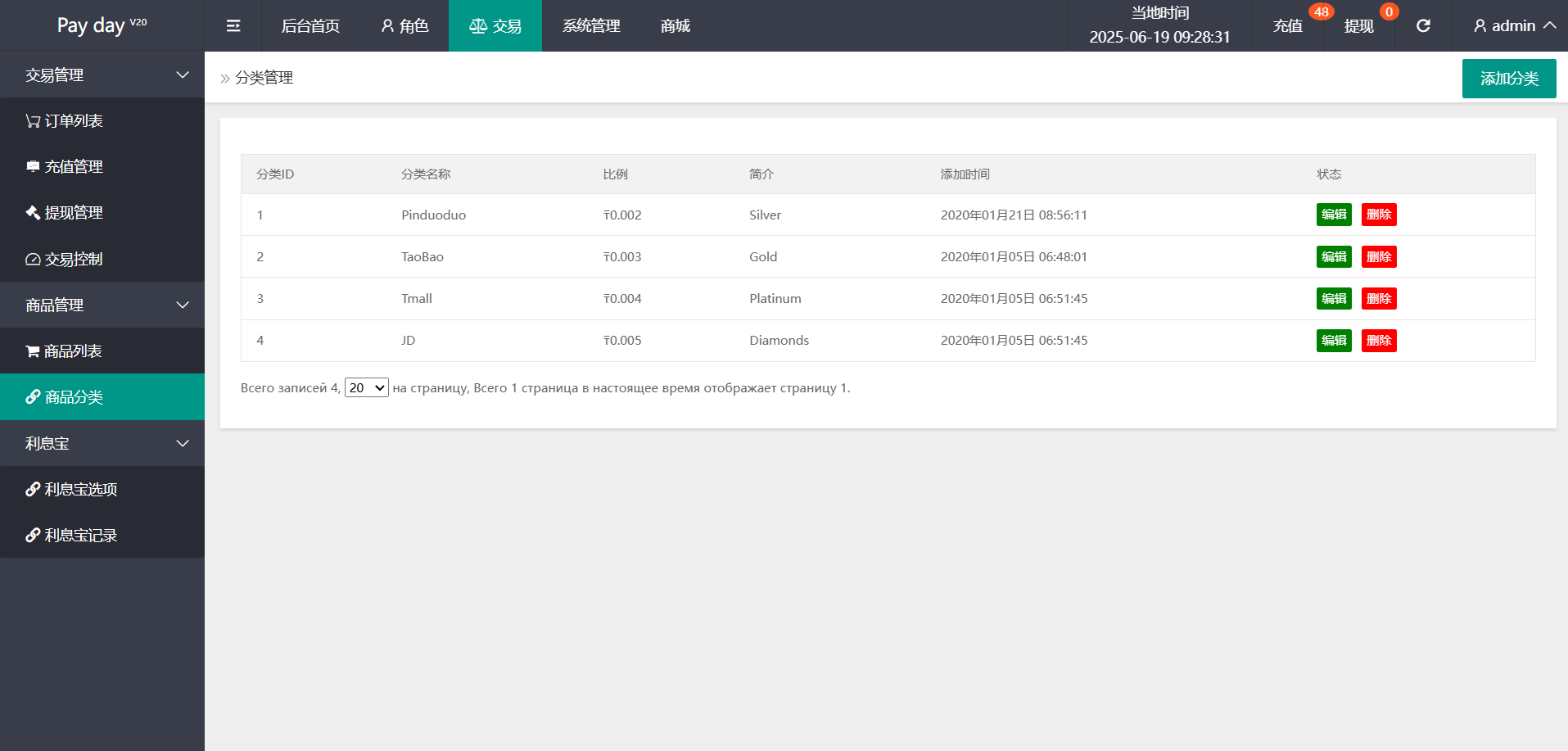Click the breadcrumb double-arrow icon

pyautogui.click(x=225, y=79)
